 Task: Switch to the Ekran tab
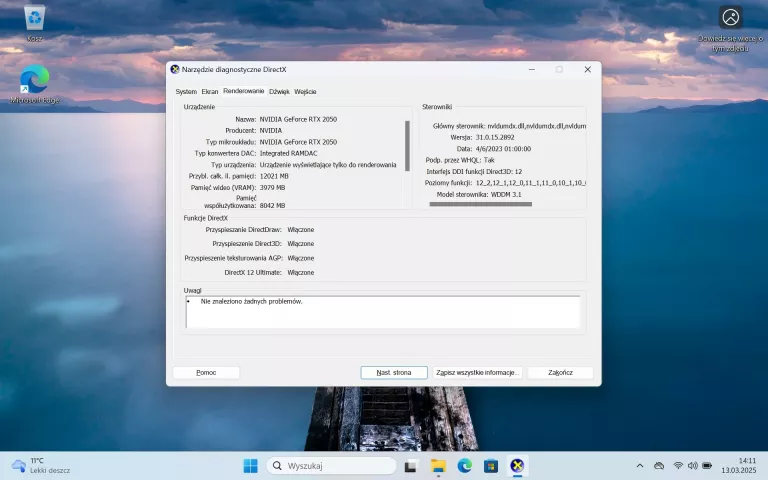(210, 92)
